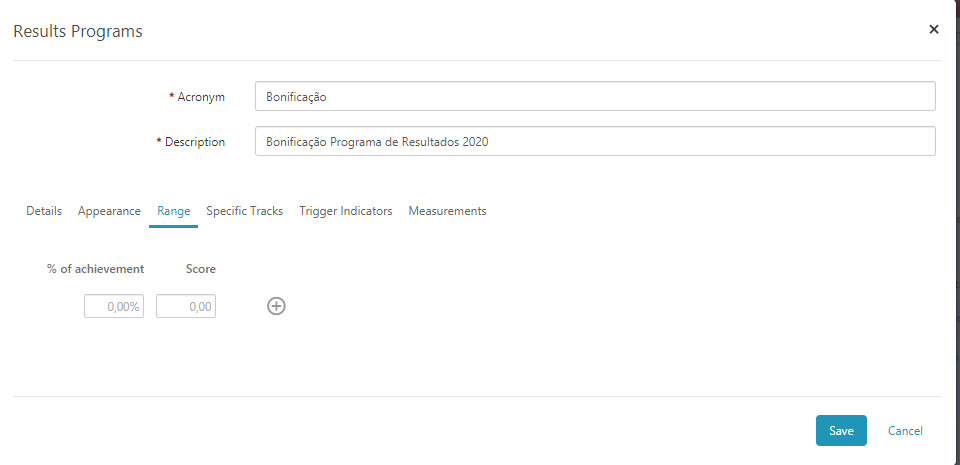Go to the Trigger Indicators tab

(345, 211)
